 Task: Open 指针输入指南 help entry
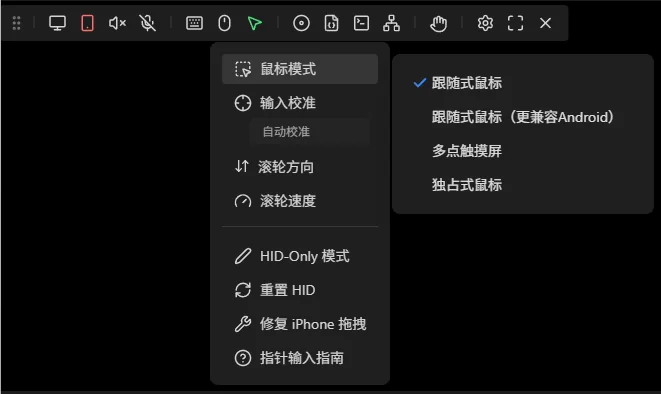pyautogui.click(x=300, y=358)
